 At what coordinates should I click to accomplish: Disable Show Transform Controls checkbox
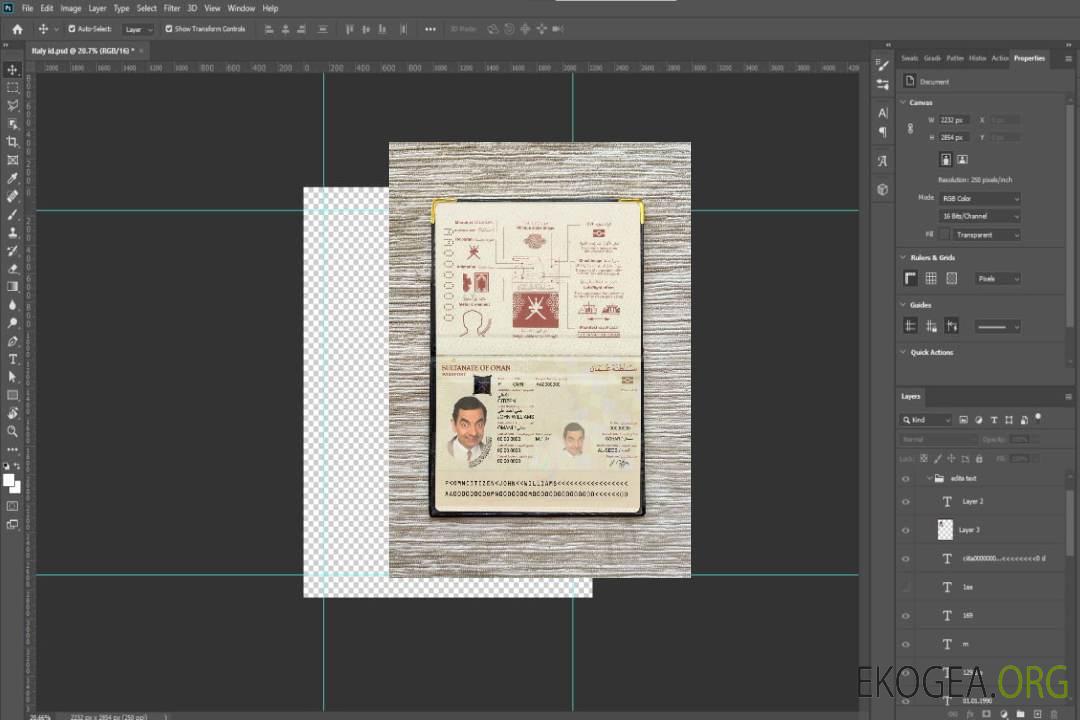168,29
